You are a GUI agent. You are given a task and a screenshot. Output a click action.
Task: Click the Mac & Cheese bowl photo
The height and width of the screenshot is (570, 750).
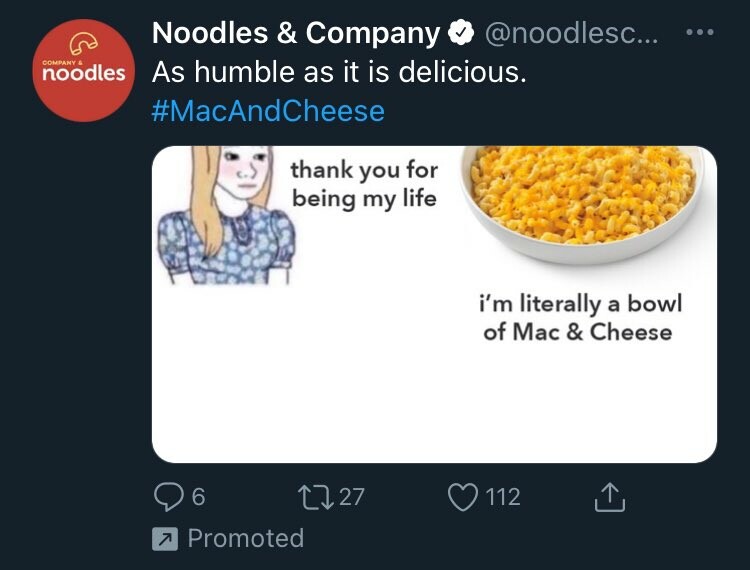tap(582, 200)
